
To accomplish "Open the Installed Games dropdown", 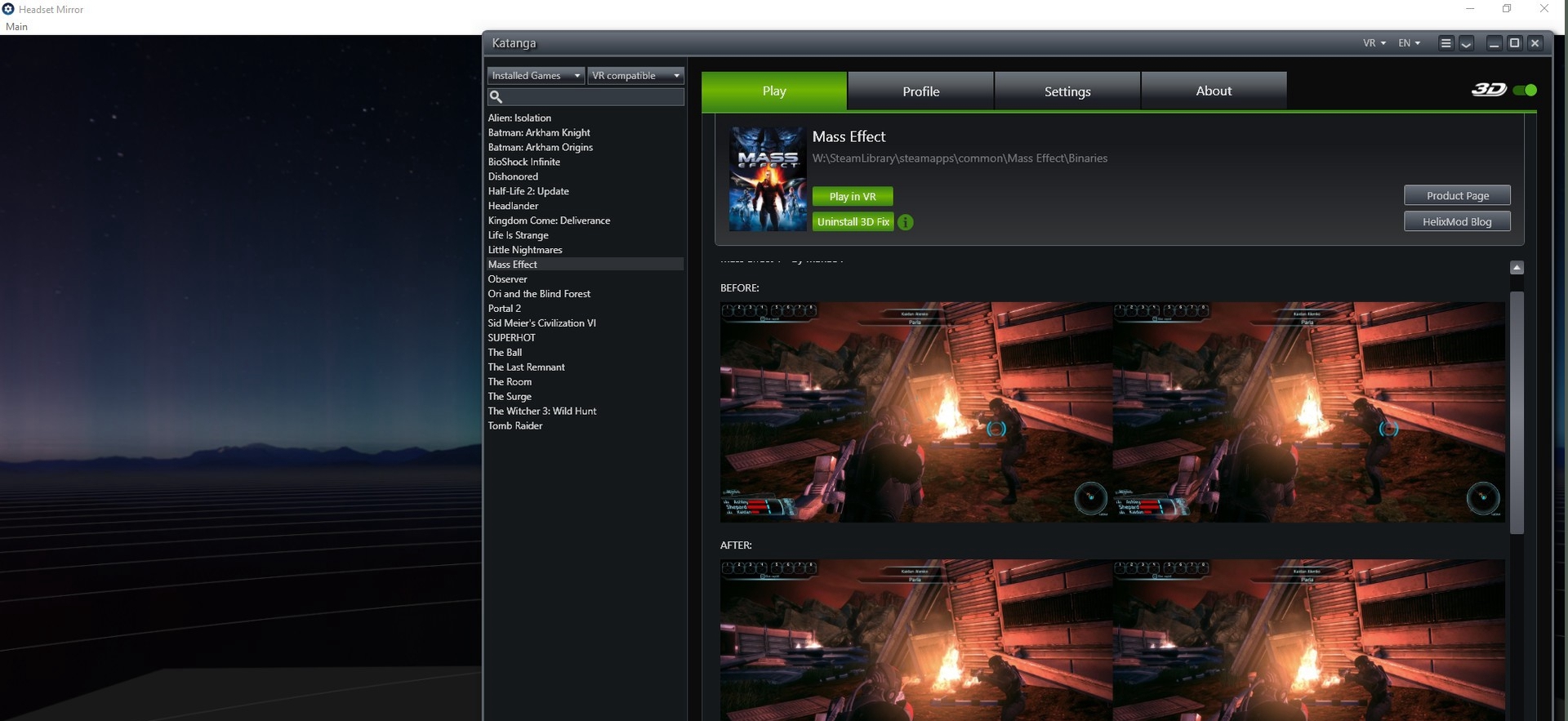I will tap(536, 75).
